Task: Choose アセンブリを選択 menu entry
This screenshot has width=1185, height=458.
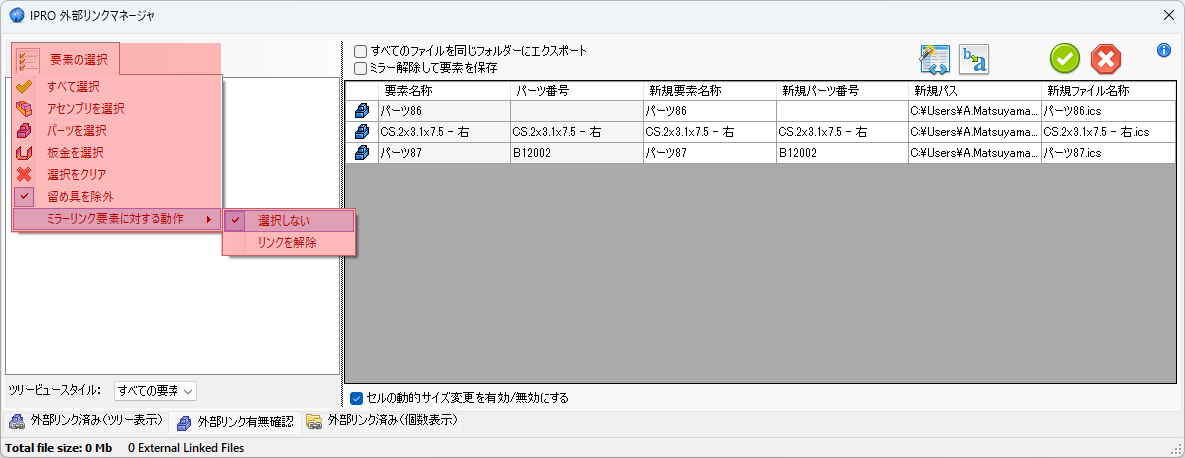Action: (x=117, y=109)
